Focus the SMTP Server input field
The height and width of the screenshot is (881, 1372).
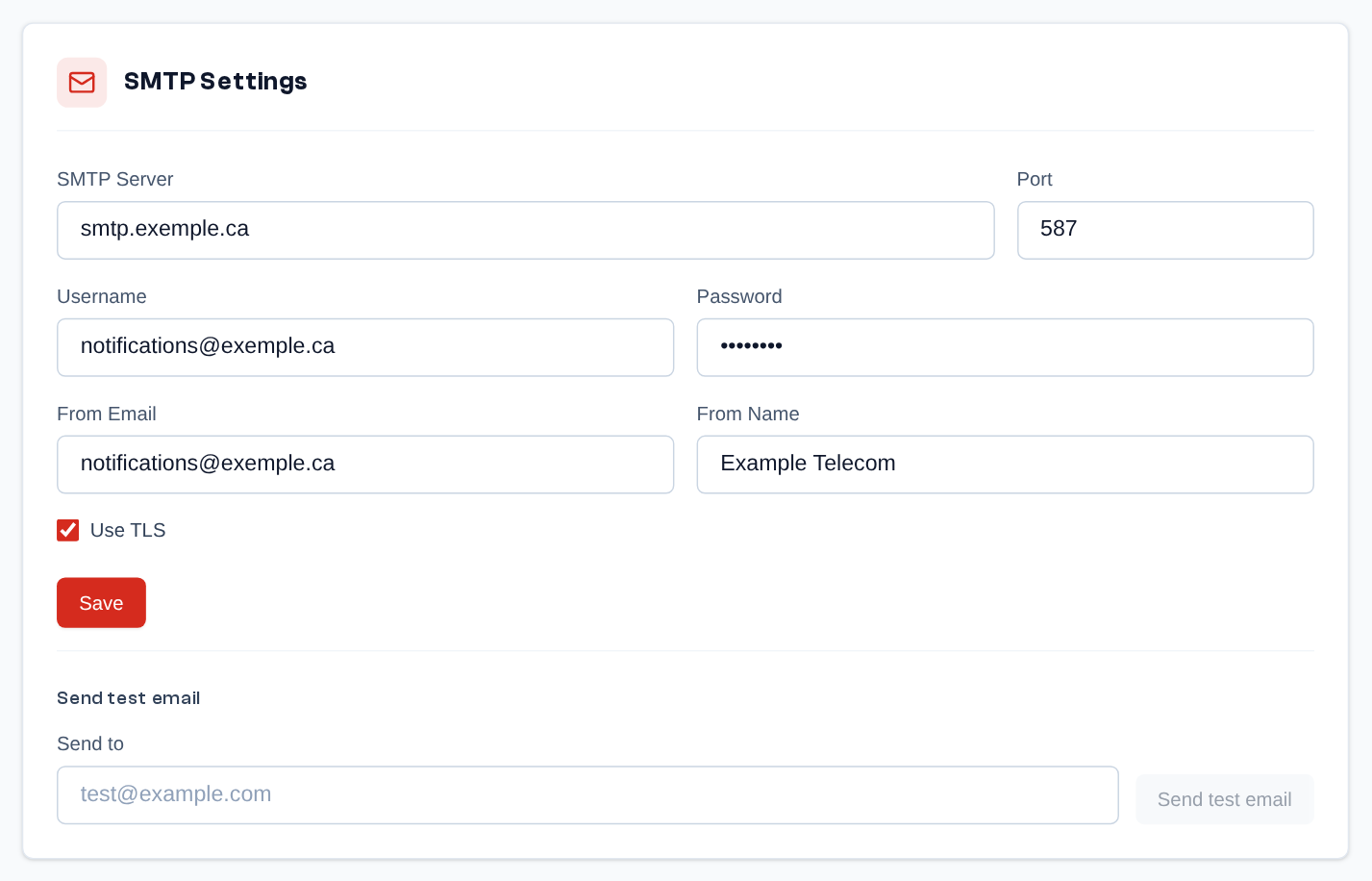[x=526, y=230]
